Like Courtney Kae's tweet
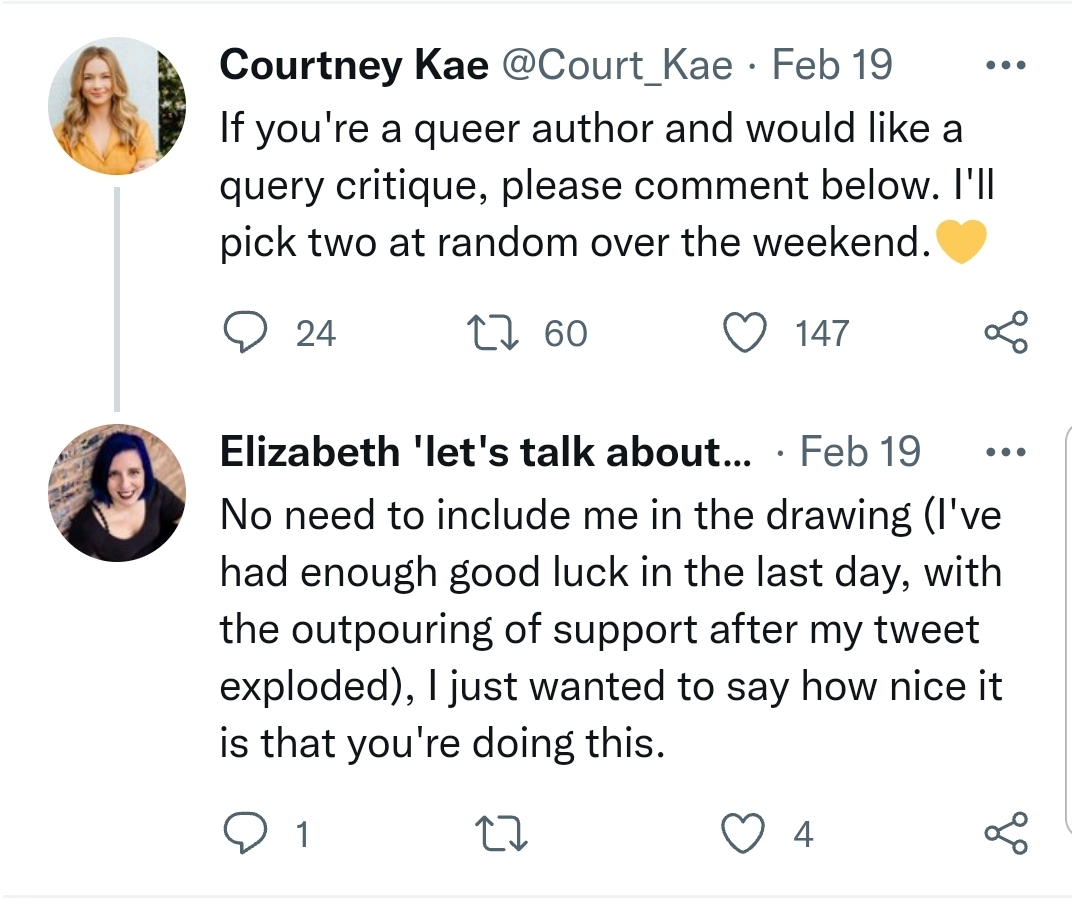This screenshot has width=1072, height=913. pos(745,332)
